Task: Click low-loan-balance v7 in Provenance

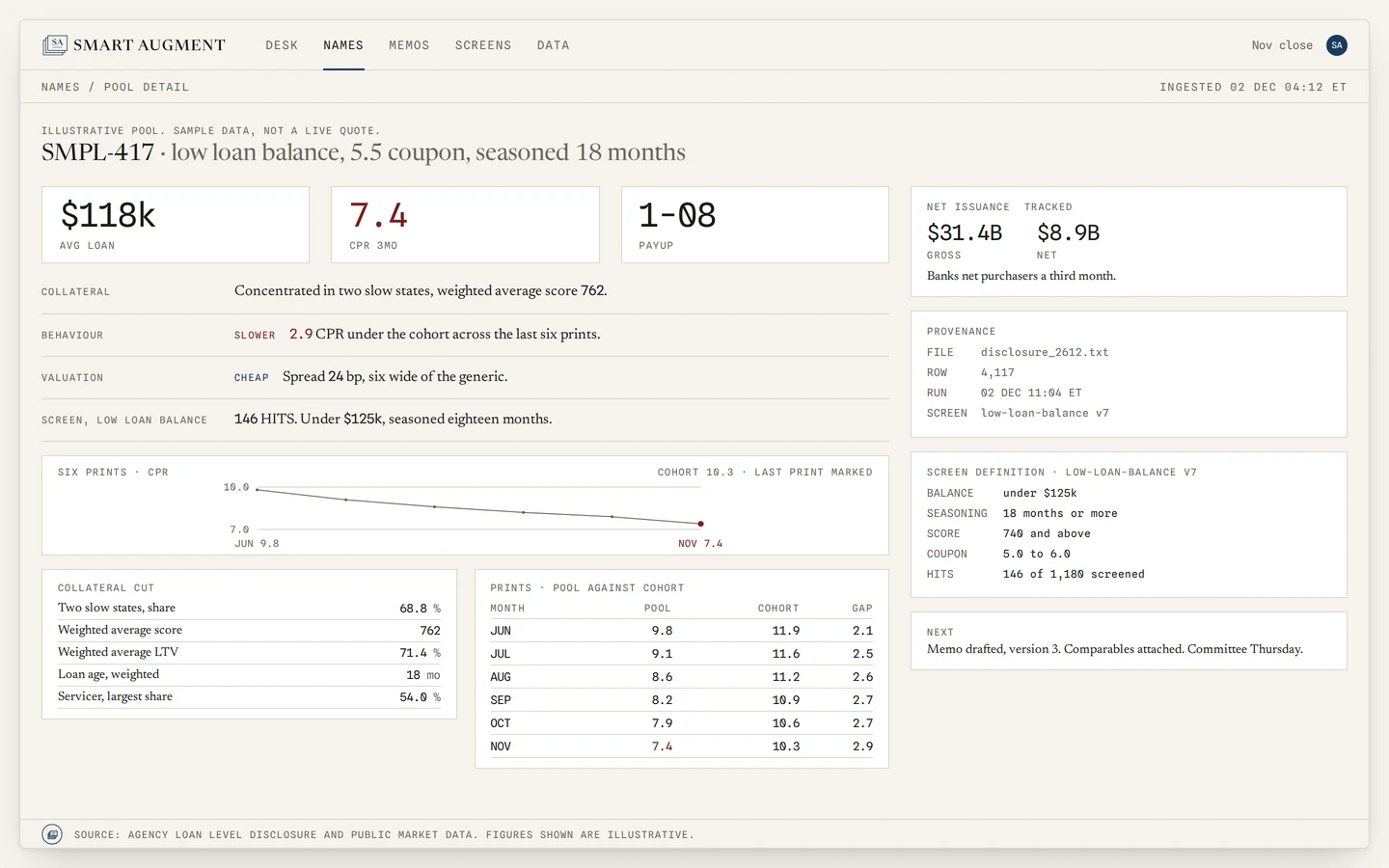Action: pyautogui.click(x=1045, y=414)
